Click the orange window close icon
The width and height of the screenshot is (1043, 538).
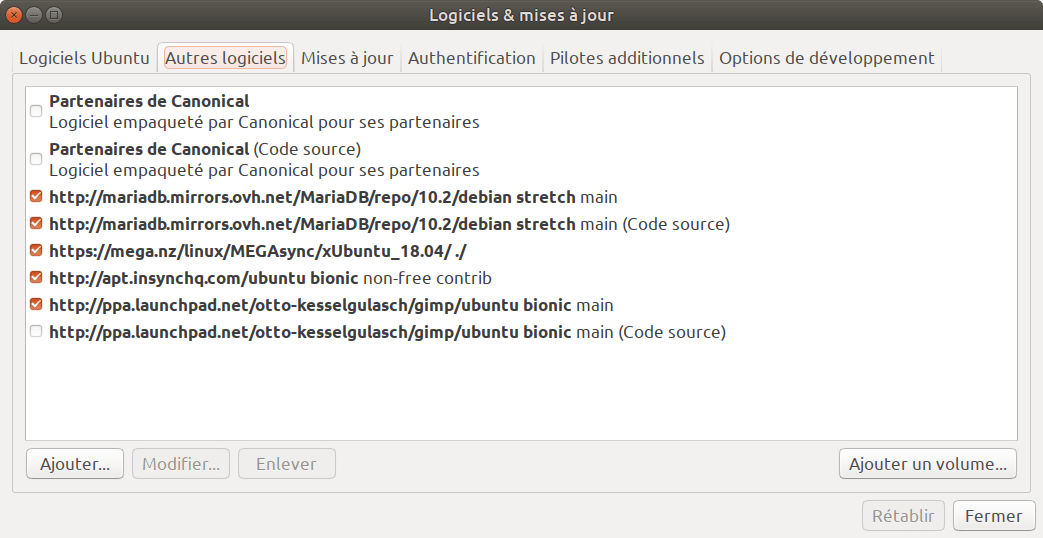point(13,15)
